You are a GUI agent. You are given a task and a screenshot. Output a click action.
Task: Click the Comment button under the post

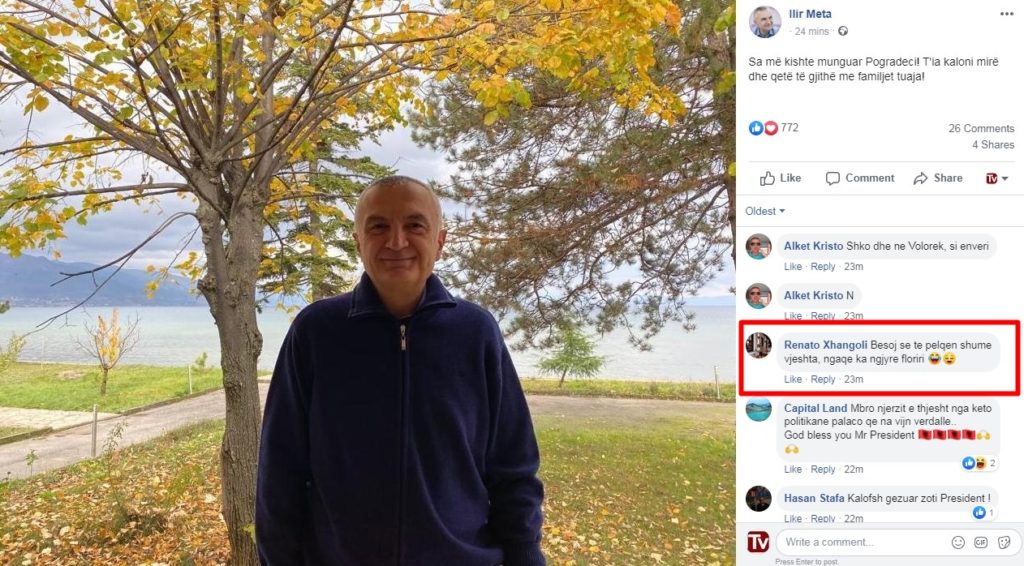click(x=859, y=178)
